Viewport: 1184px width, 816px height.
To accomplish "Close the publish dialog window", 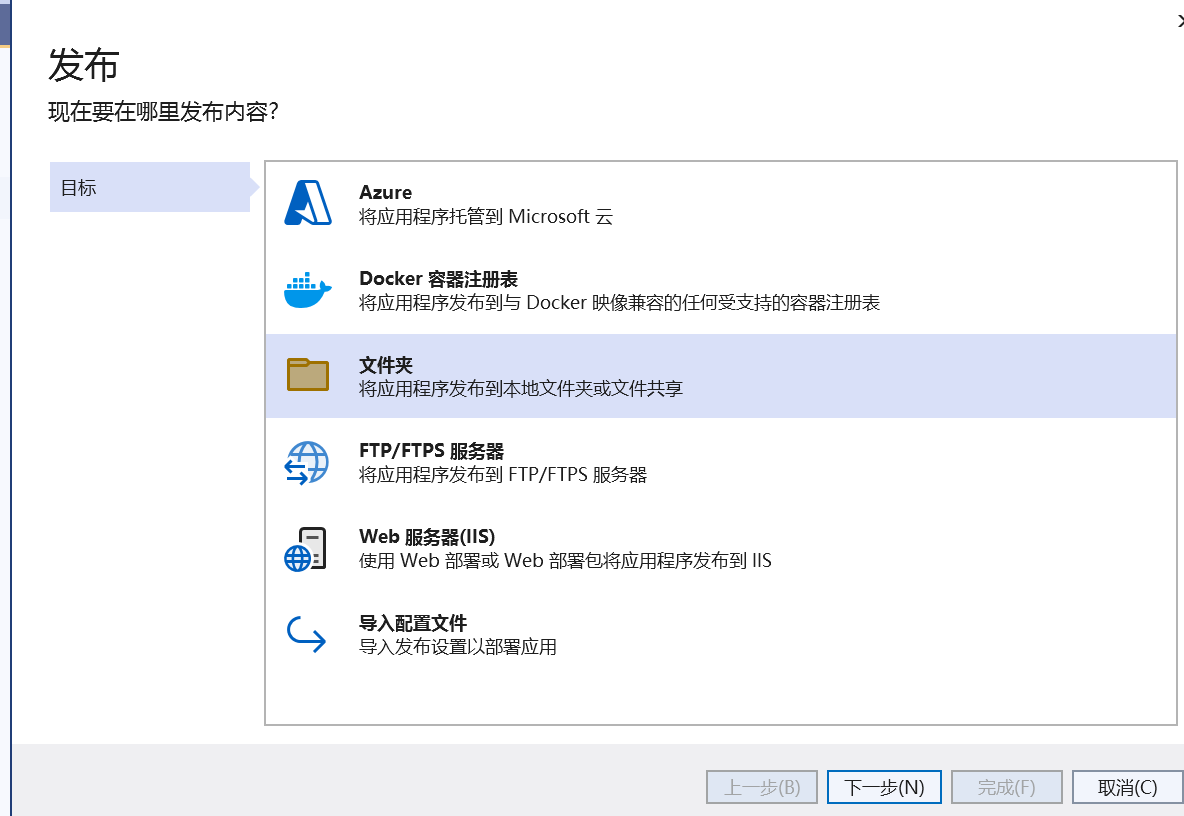I will (1180, 20).
